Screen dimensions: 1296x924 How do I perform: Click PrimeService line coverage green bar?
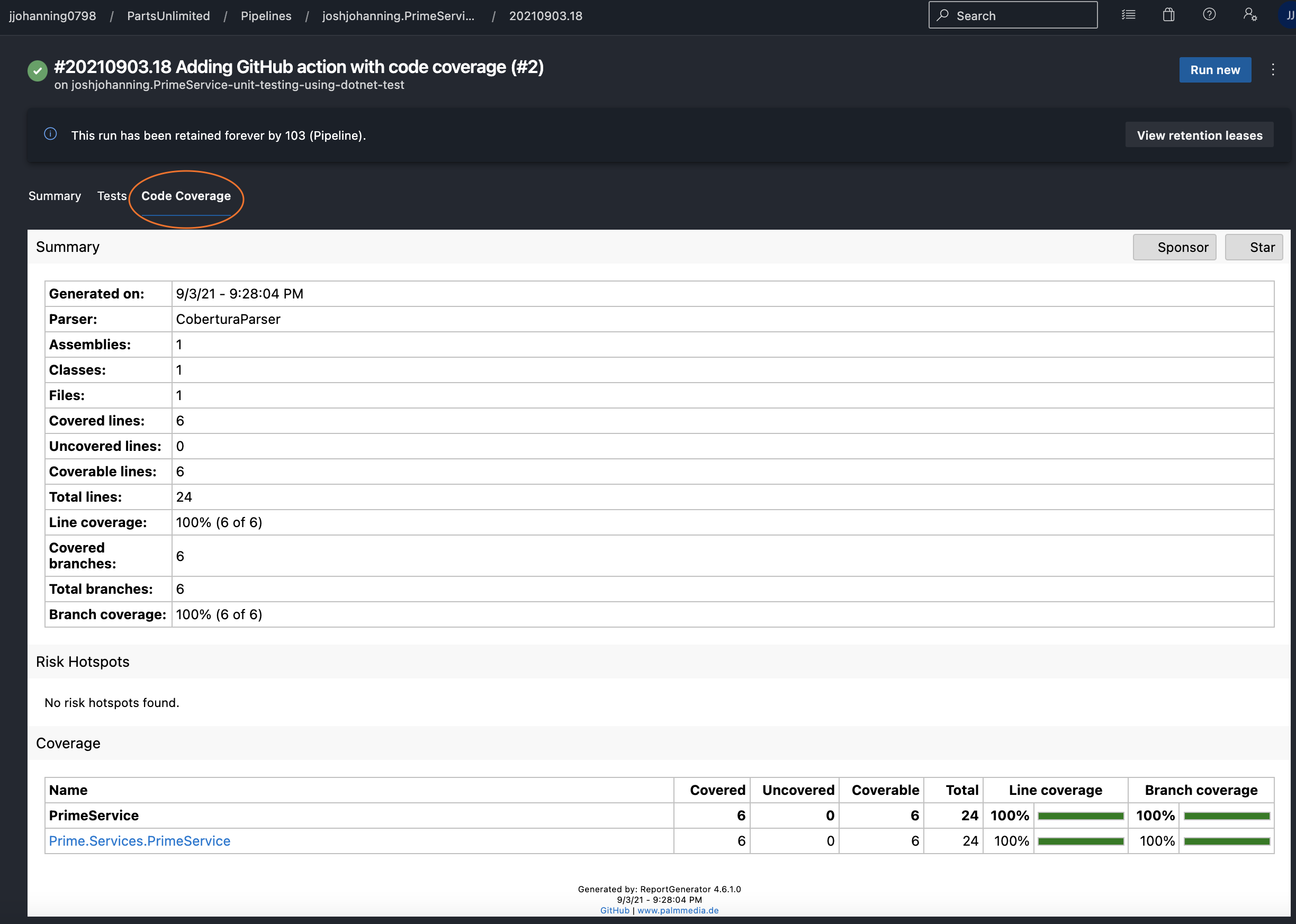pos(1081,816)
